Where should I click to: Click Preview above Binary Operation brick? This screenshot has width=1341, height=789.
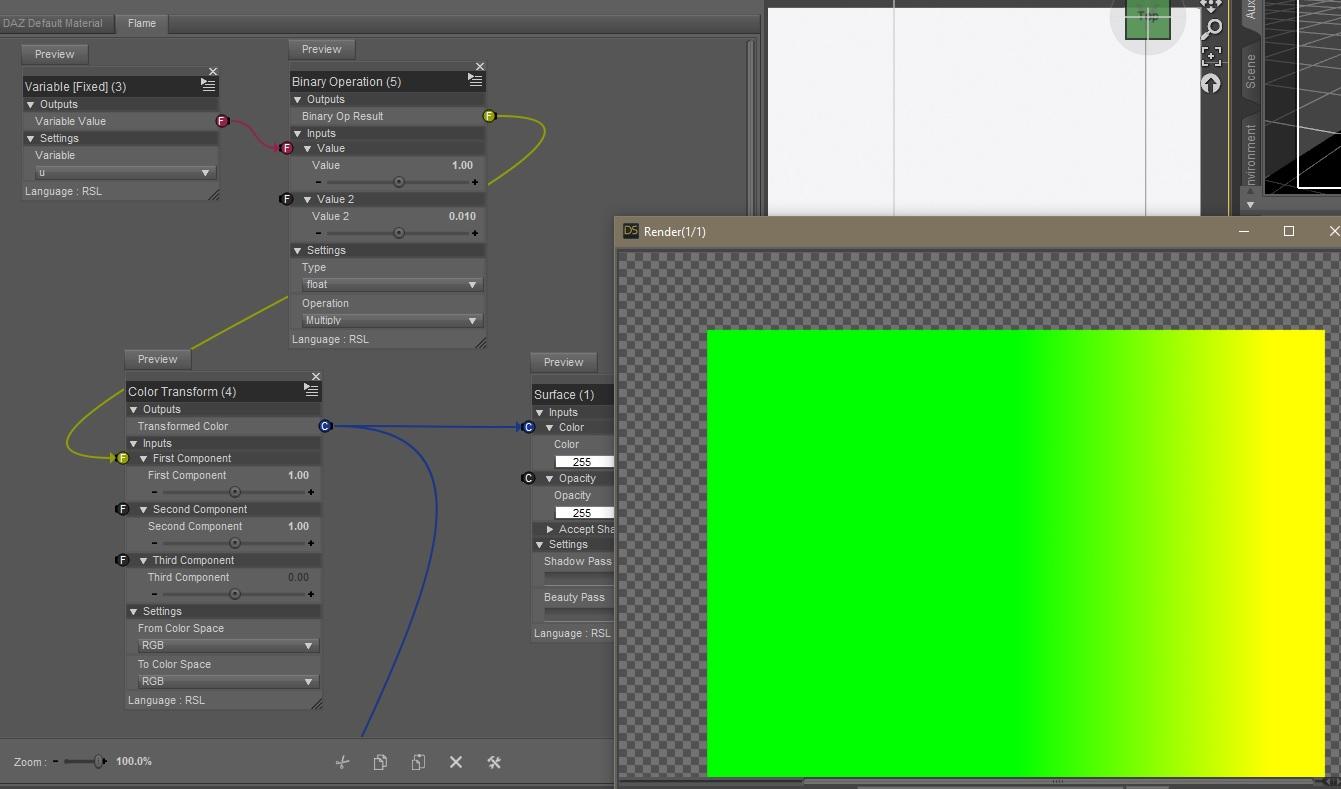click(322, 49)
